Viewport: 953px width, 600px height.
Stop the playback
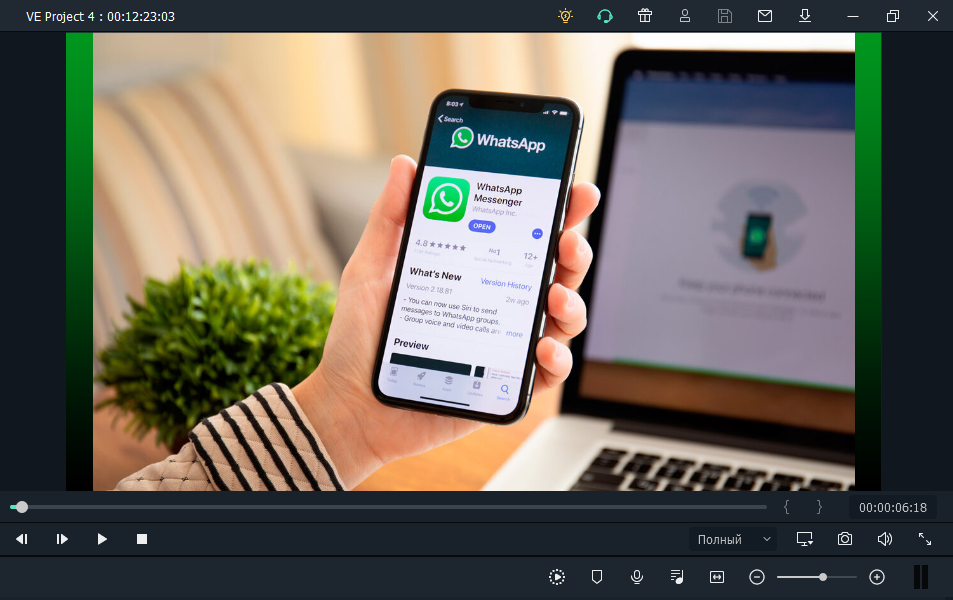point(142,539)
